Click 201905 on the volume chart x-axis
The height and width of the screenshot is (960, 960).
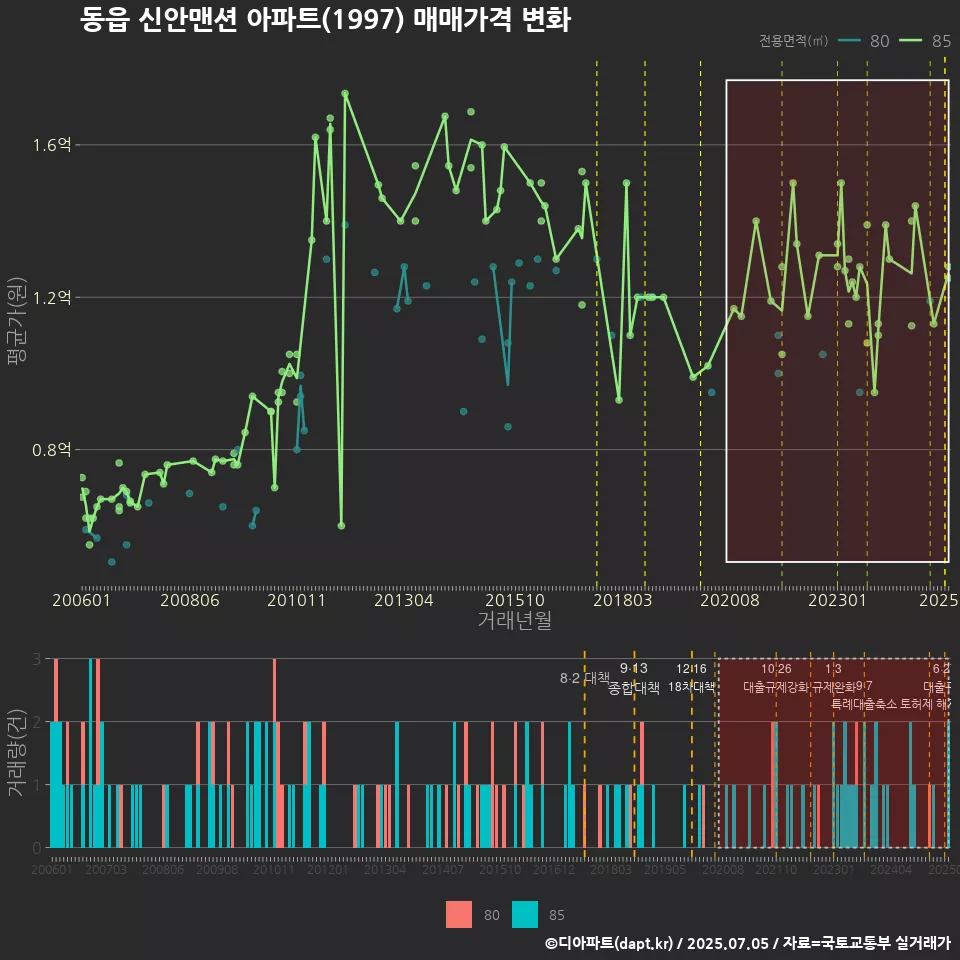(x=665, y=869)
